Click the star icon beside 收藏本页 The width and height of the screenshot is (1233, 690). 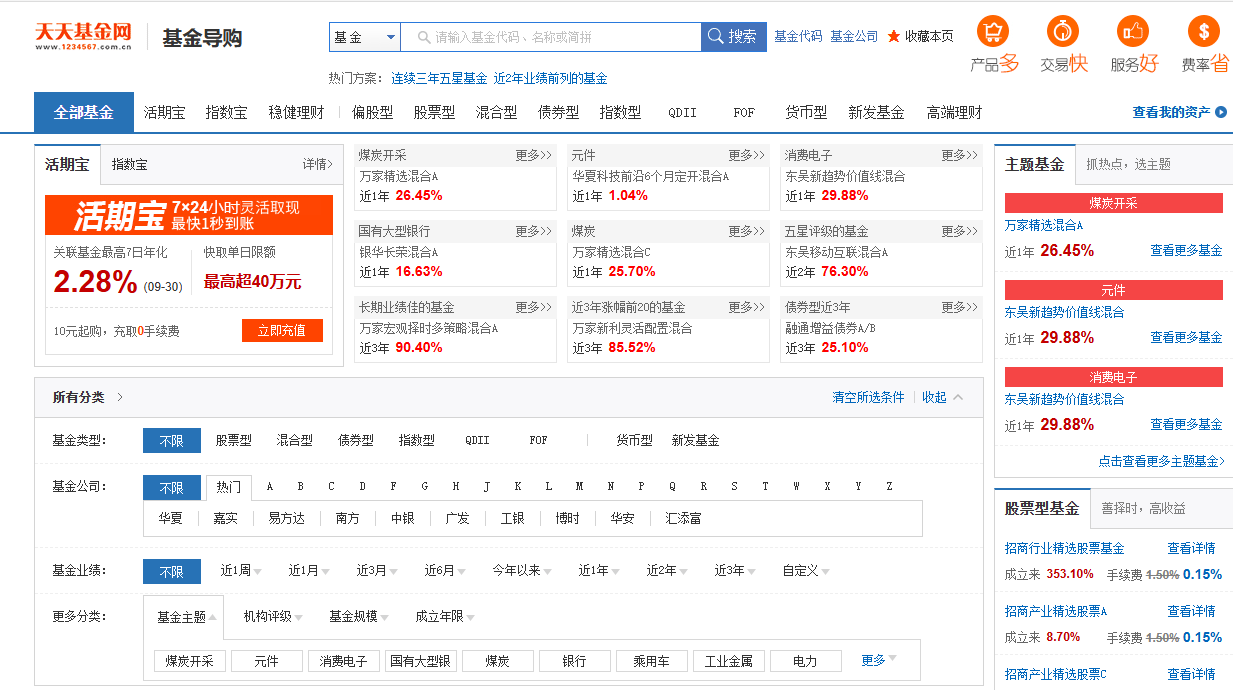tap(894, 36)
